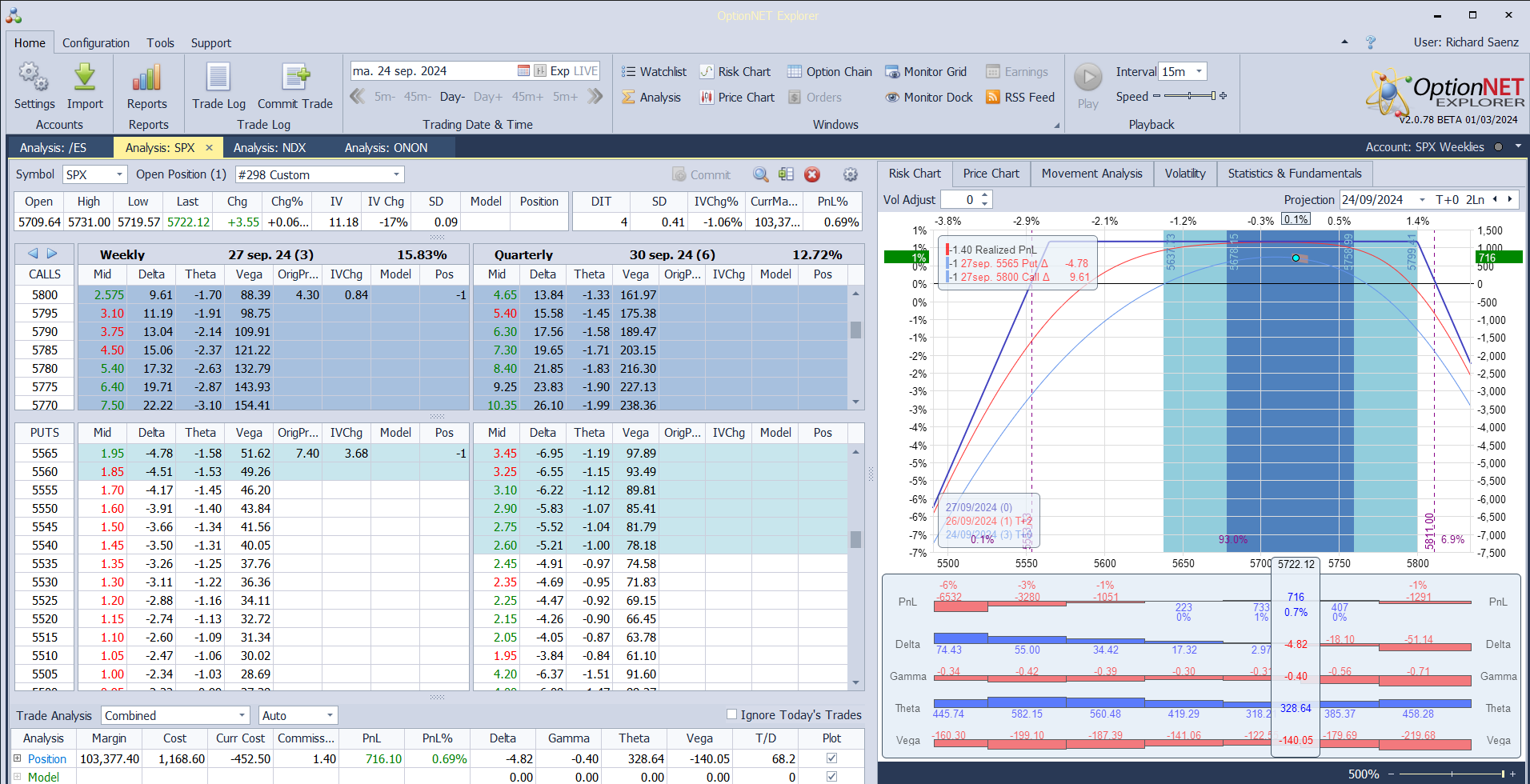The image size is (1530, 784).
Task: Toggle the Plot checkbox for Model row
Action: point(831,776)
